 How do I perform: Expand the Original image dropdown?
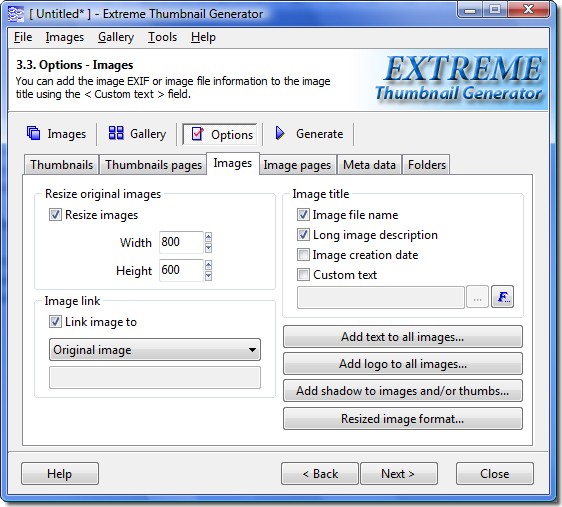pos(155,350)
